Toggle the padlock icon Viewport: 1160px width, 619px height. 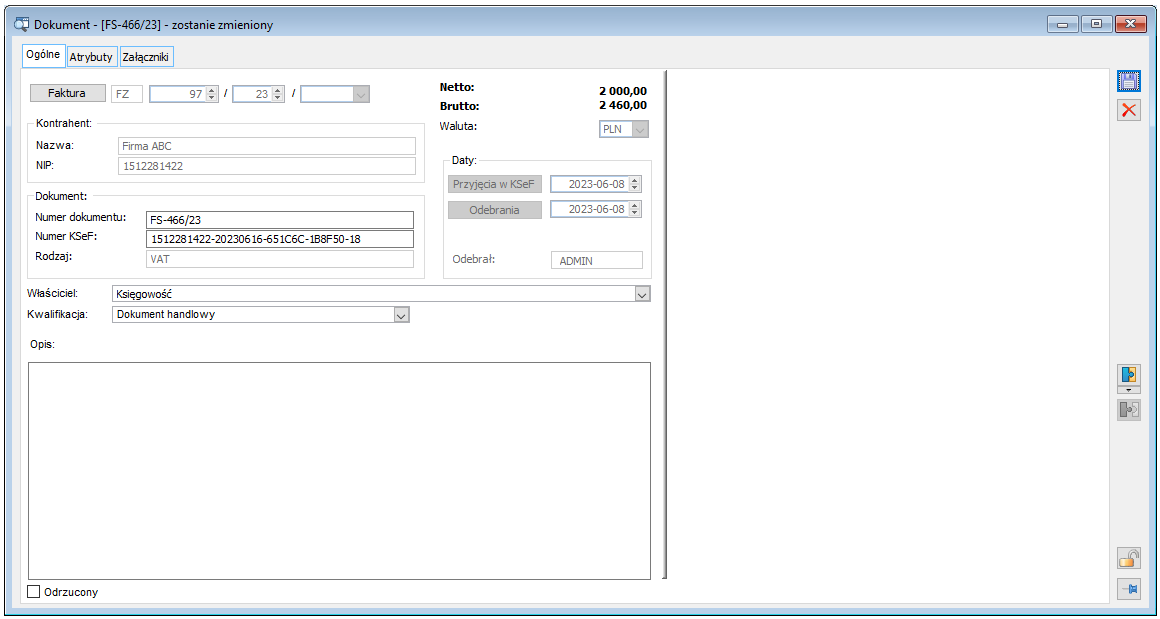pos(1129,558)
